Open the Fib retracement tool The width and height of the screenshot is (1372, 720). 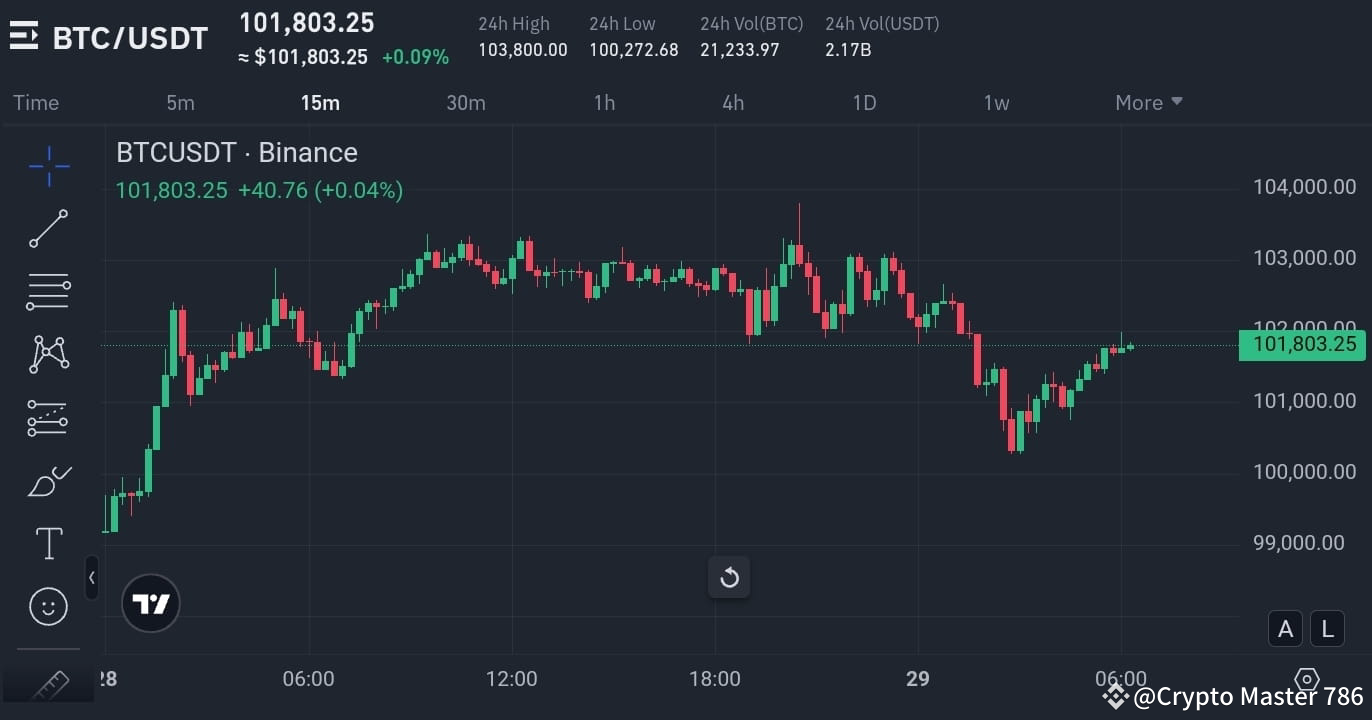pos(47,291)
